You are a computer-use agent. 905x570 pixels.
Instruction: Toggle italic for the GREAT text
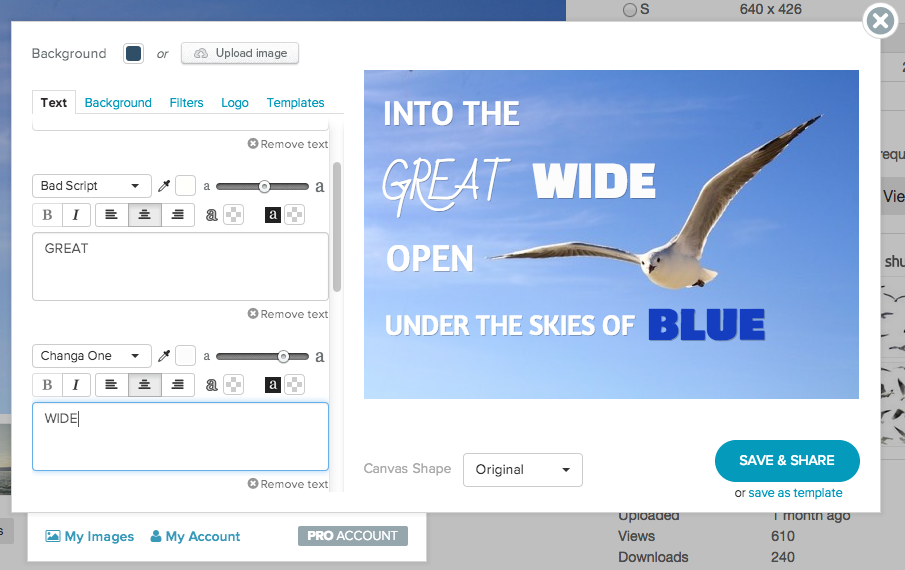click(76, 215)
